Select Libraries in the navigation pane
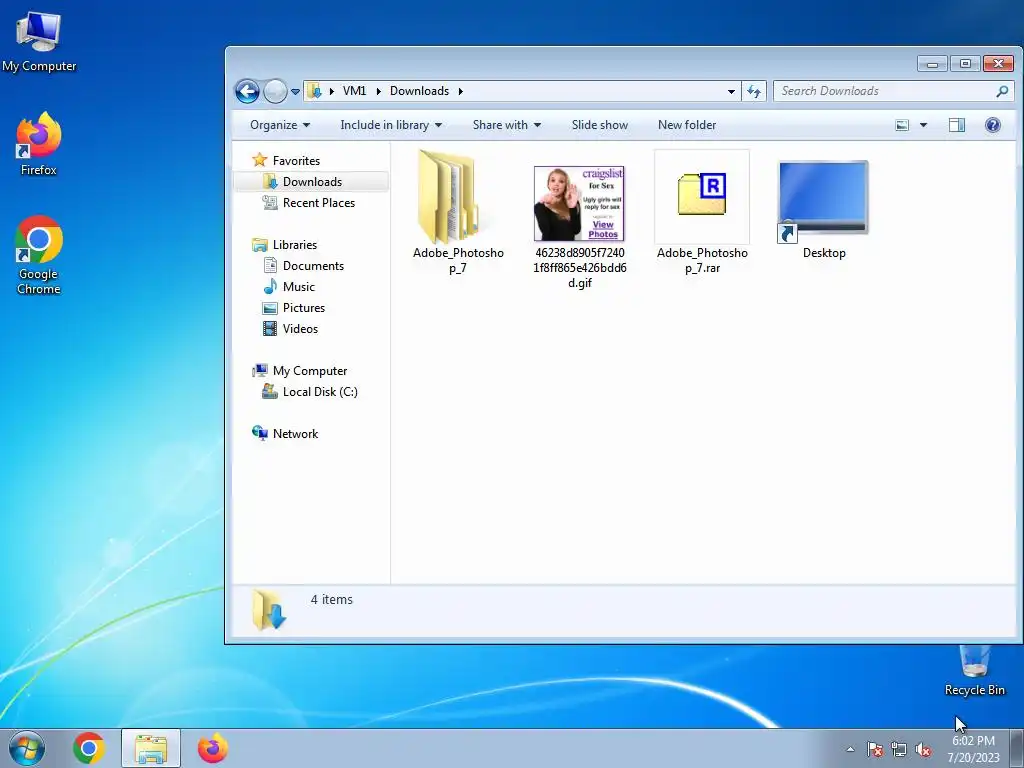 coord(295,245)
